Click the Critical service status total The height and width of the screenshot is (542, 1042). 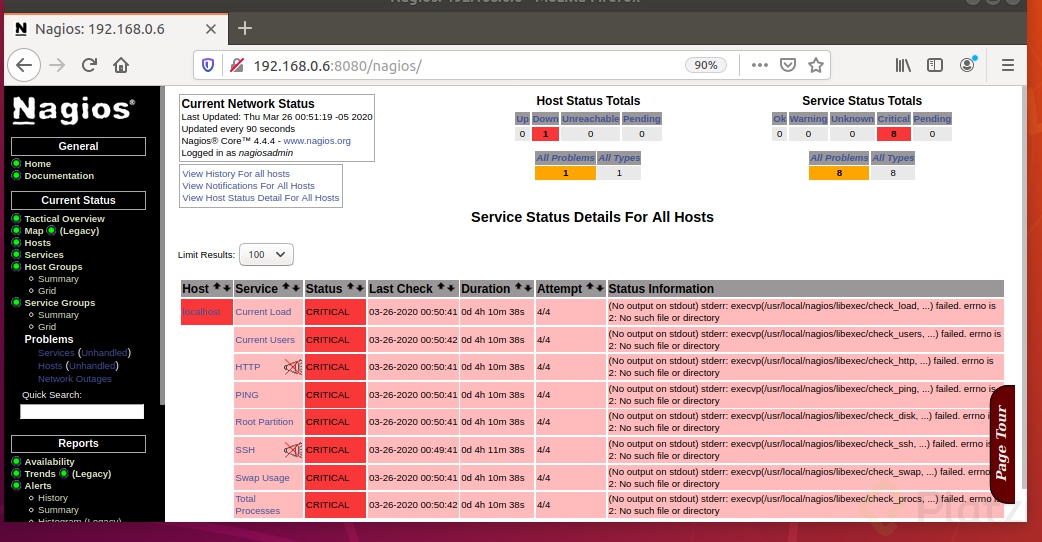tap(893, 119)
